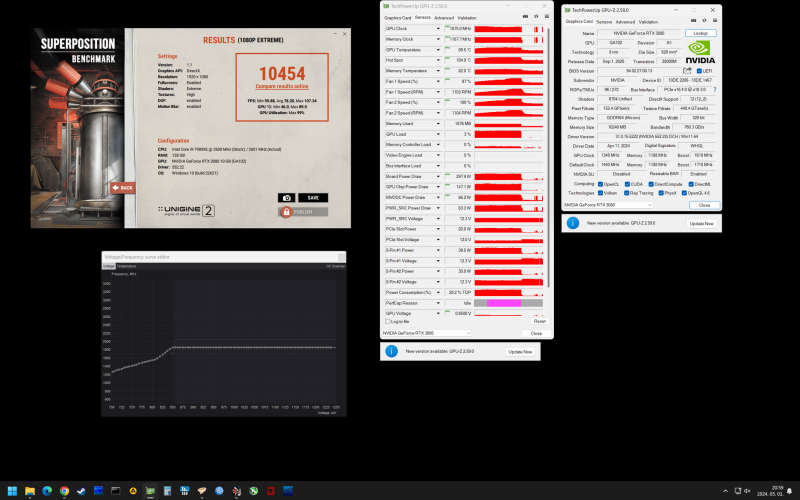Image resolution: width=800 pixels, height=500 pixels.
Task: Click the blue info icon under the Graphics Card window
Action: pos(573,223)
